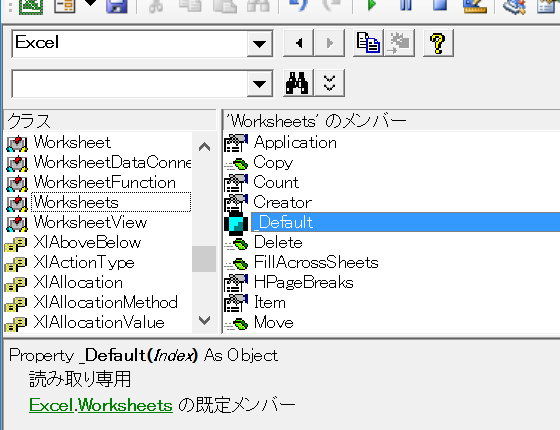This screenshot has width=560, height=430.
Task: Open the Insert object dropdown arrow in toolbar
Action: pos(90,4)
